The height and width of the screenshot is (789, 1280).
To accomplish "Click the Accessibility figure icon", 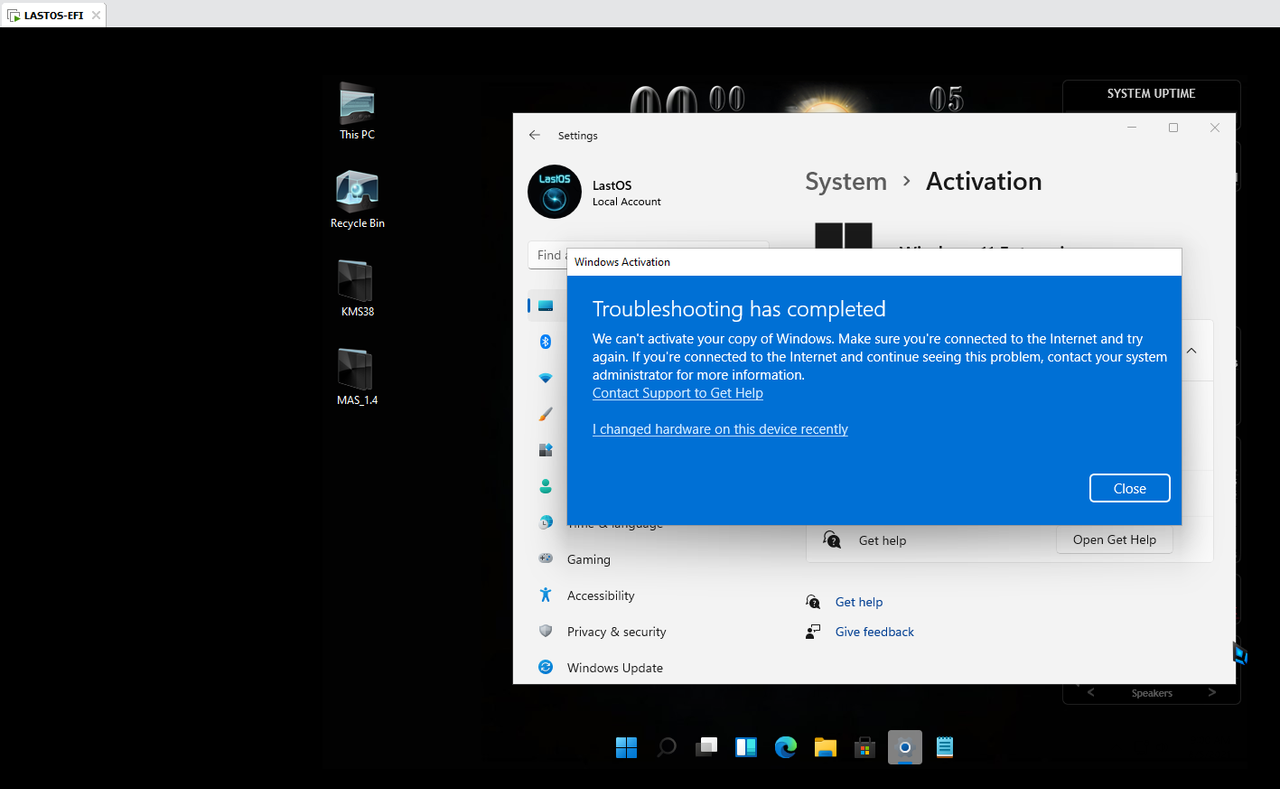I will click(x=546, y=595).
